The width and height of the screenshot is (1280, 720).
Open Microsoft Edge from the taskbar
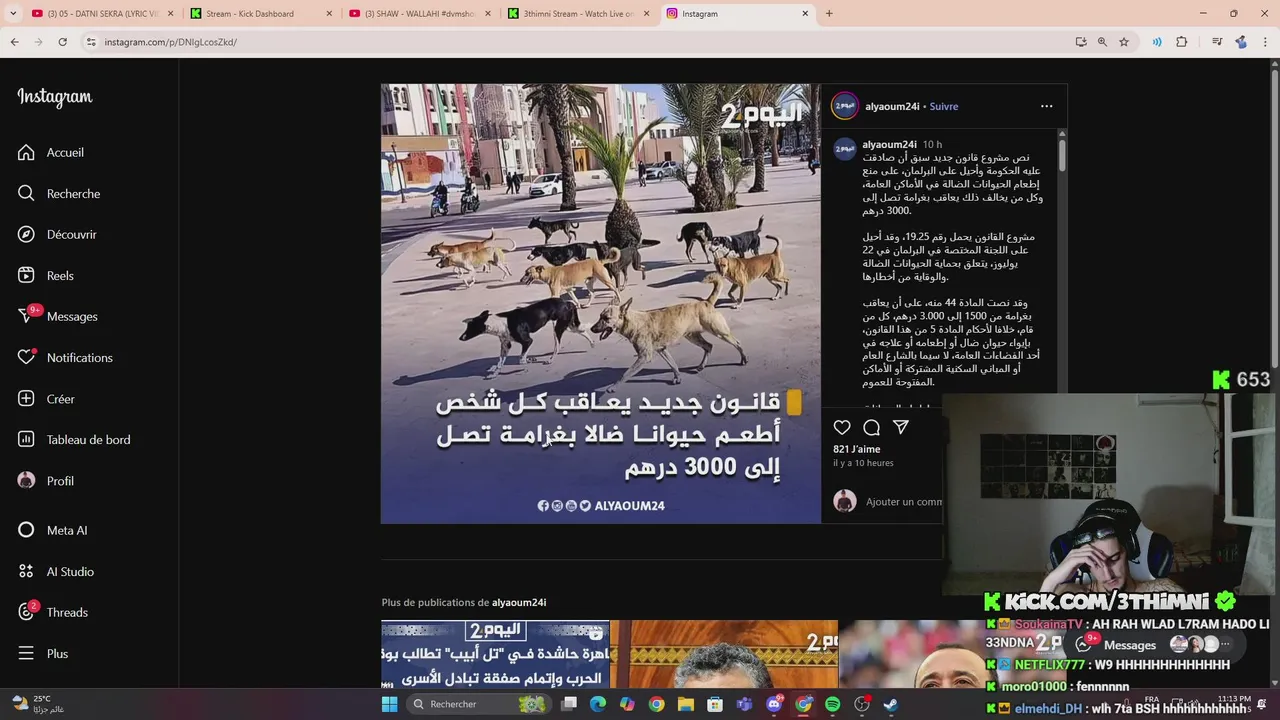point(598,704)
